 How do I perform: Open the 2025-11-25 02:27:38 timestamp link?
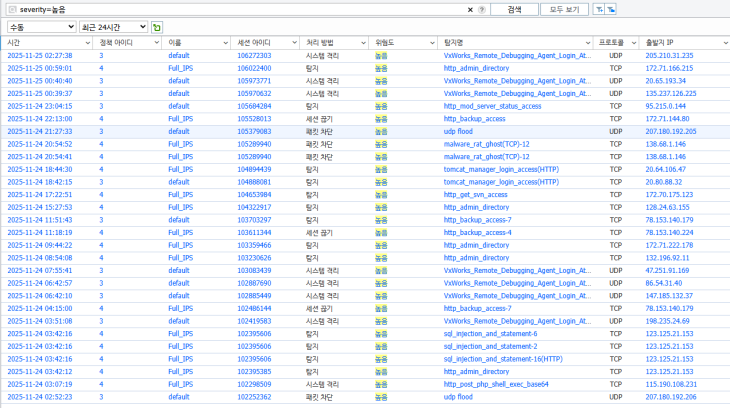(39, 56)
